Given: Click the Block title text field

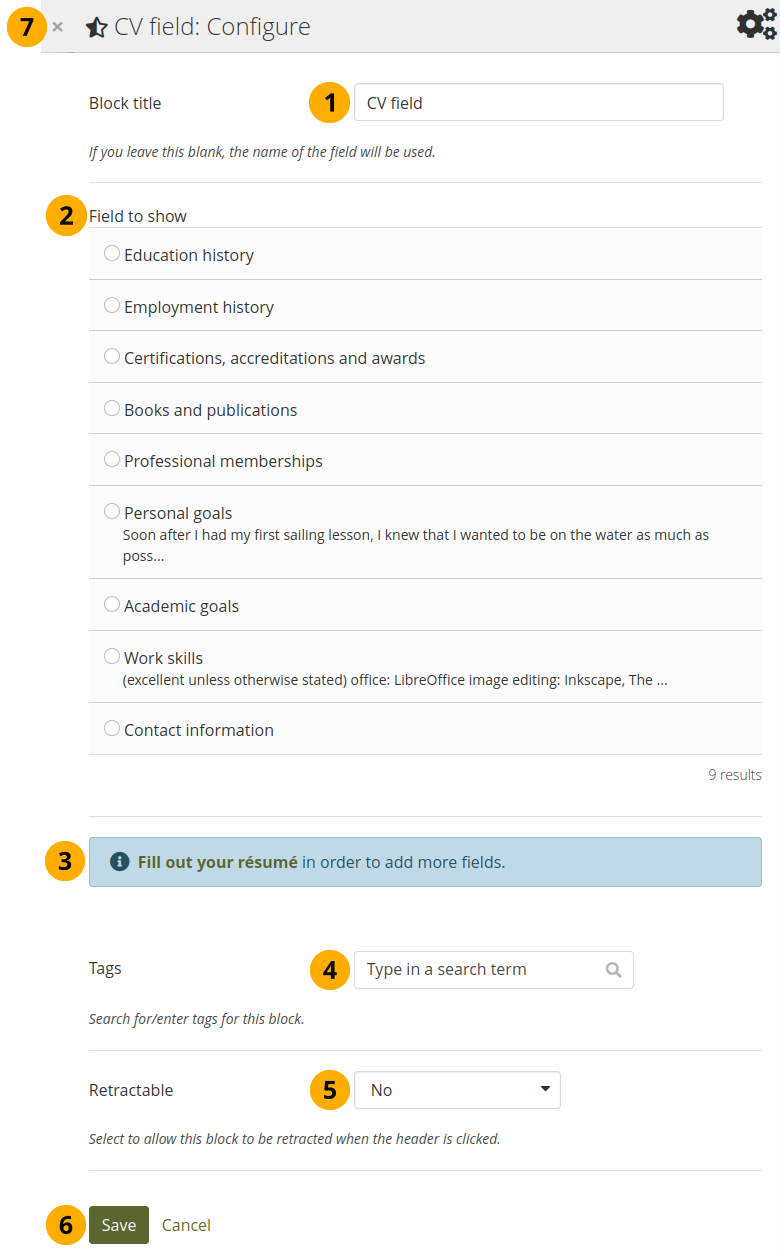Looking at the screenshot, I should pyautogui.click(x=538, y=102).
